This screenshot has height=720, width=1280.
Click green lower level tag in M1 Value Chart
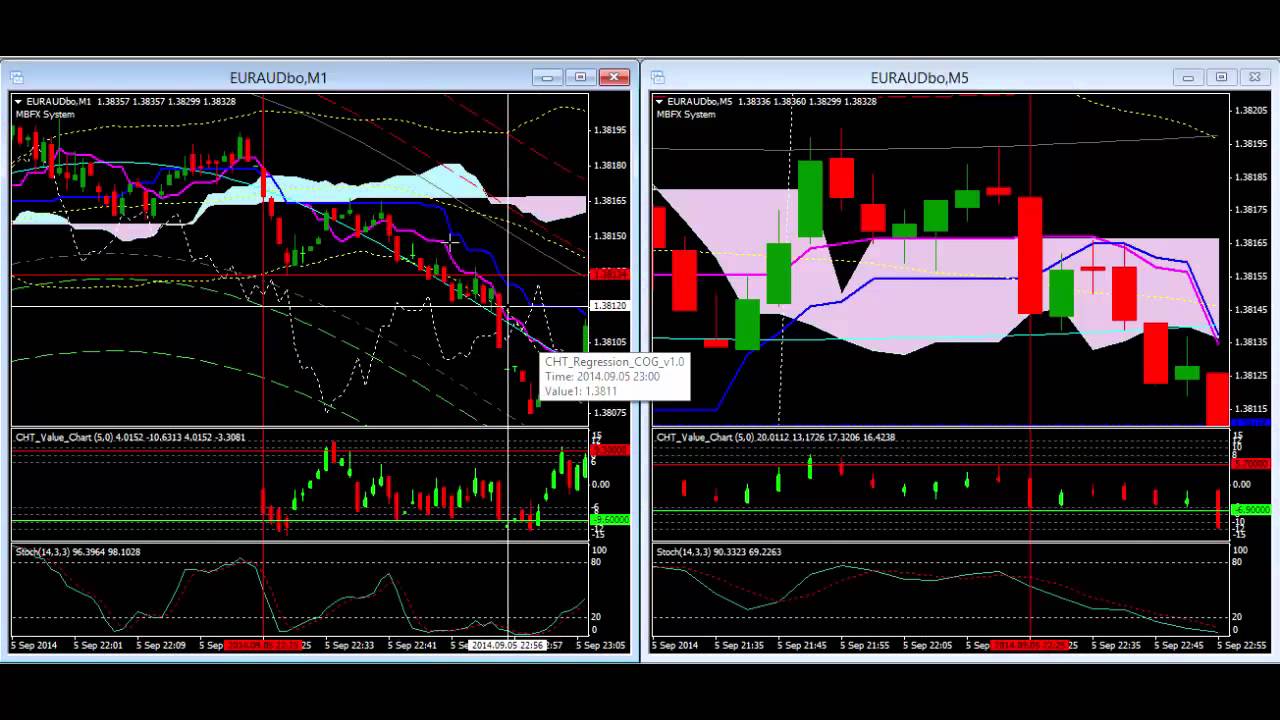tap(610, 520)
